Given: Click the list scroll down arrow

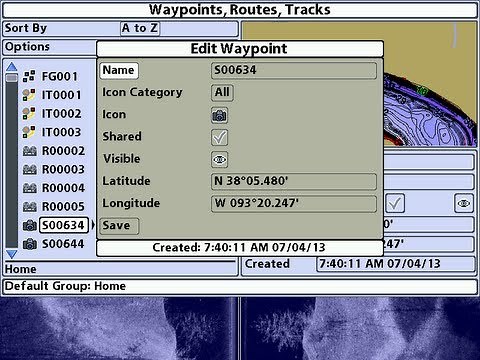Looking at the screenshot, I should 12,254.
